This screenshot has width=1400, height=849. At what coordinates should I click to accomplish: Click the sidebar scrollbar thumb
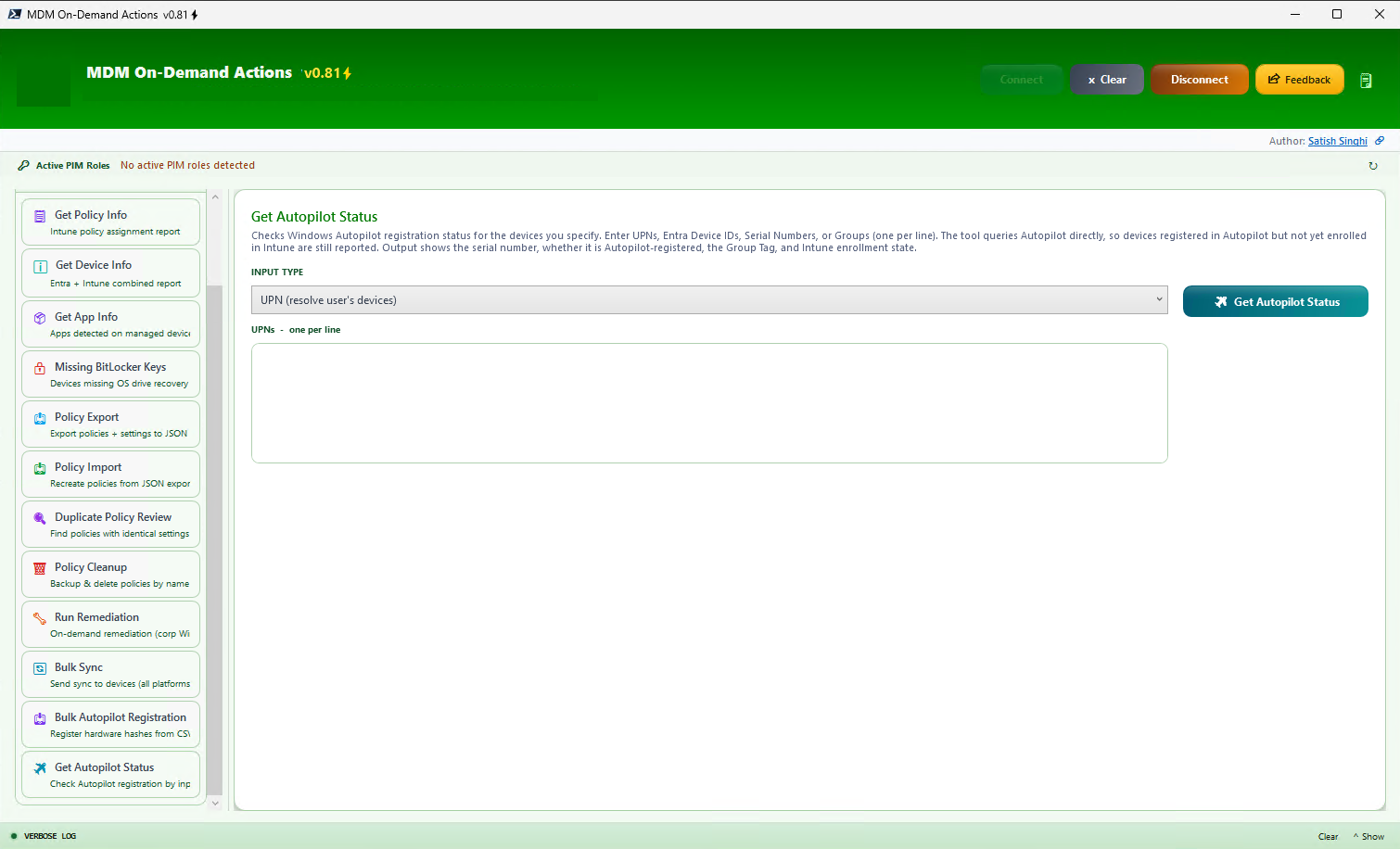coord(215,539)
